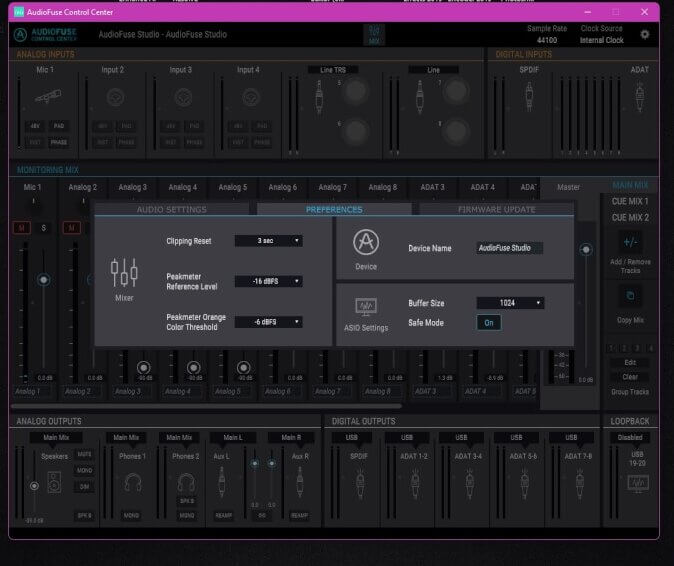Open the SPDIF output USB source dropdown
Viewport: 674px width, 566px height.
[352, 438]
